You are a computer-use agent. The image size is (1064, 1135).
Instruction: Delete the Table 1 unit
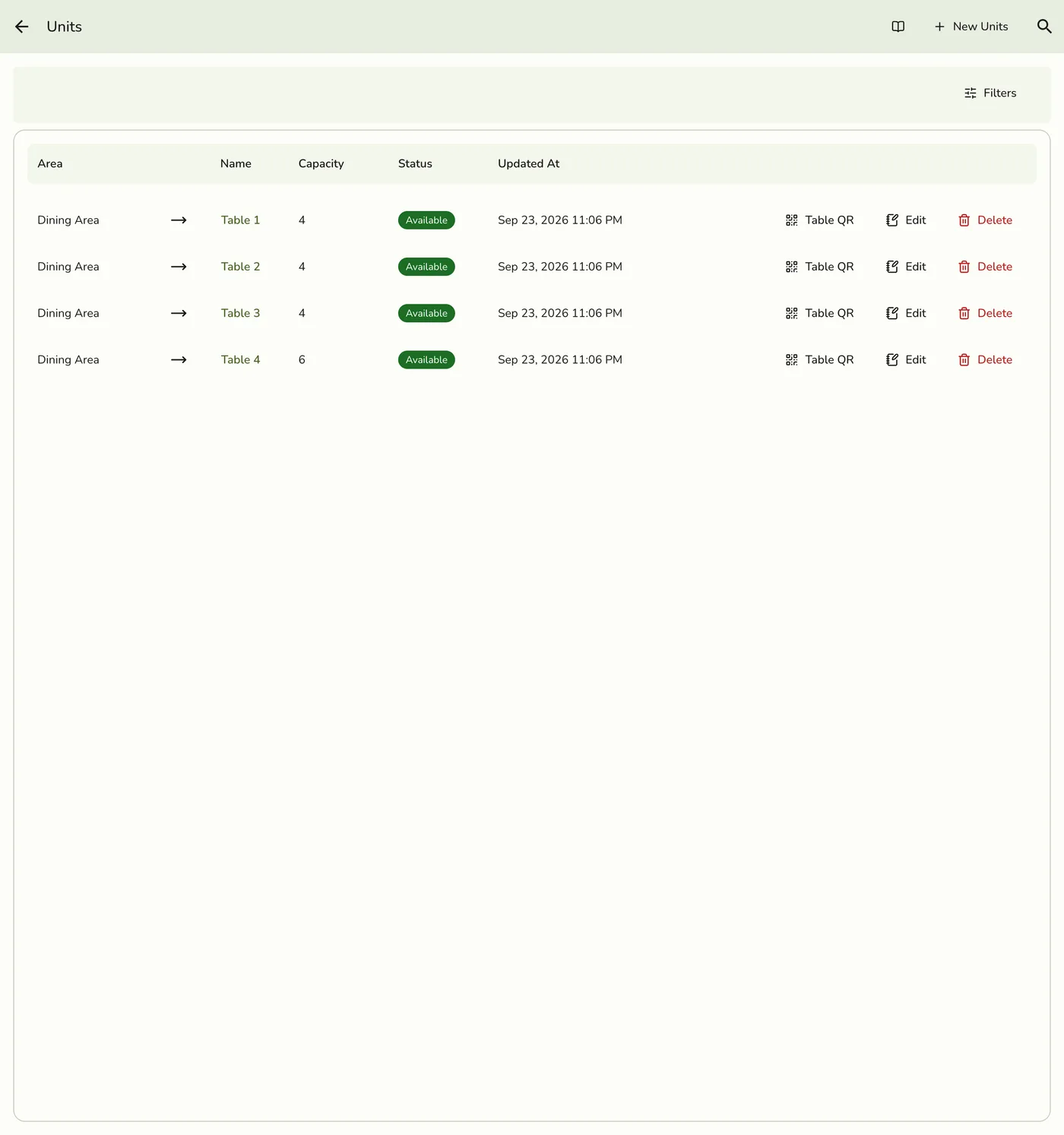pyautogui.click(x=985, y=220)
